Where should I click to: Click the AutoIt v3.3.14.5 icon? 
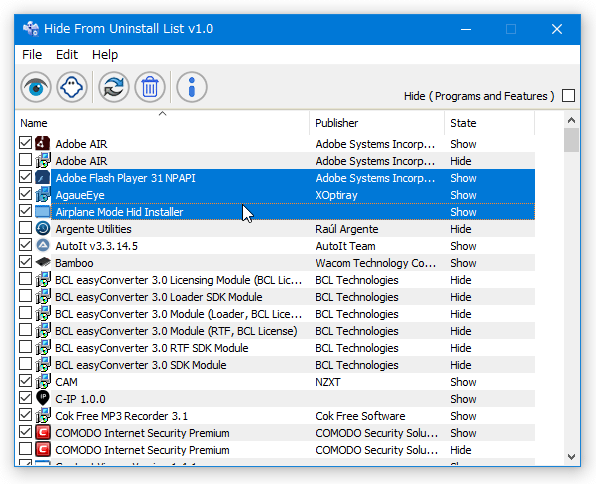[43, 246]
